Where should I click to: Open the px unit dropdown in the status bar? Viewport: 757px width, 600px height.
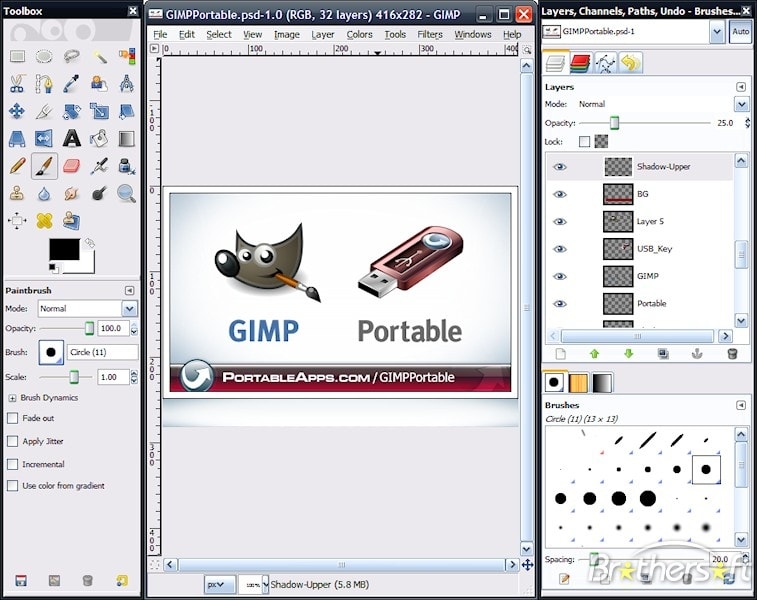click(220, 585)
